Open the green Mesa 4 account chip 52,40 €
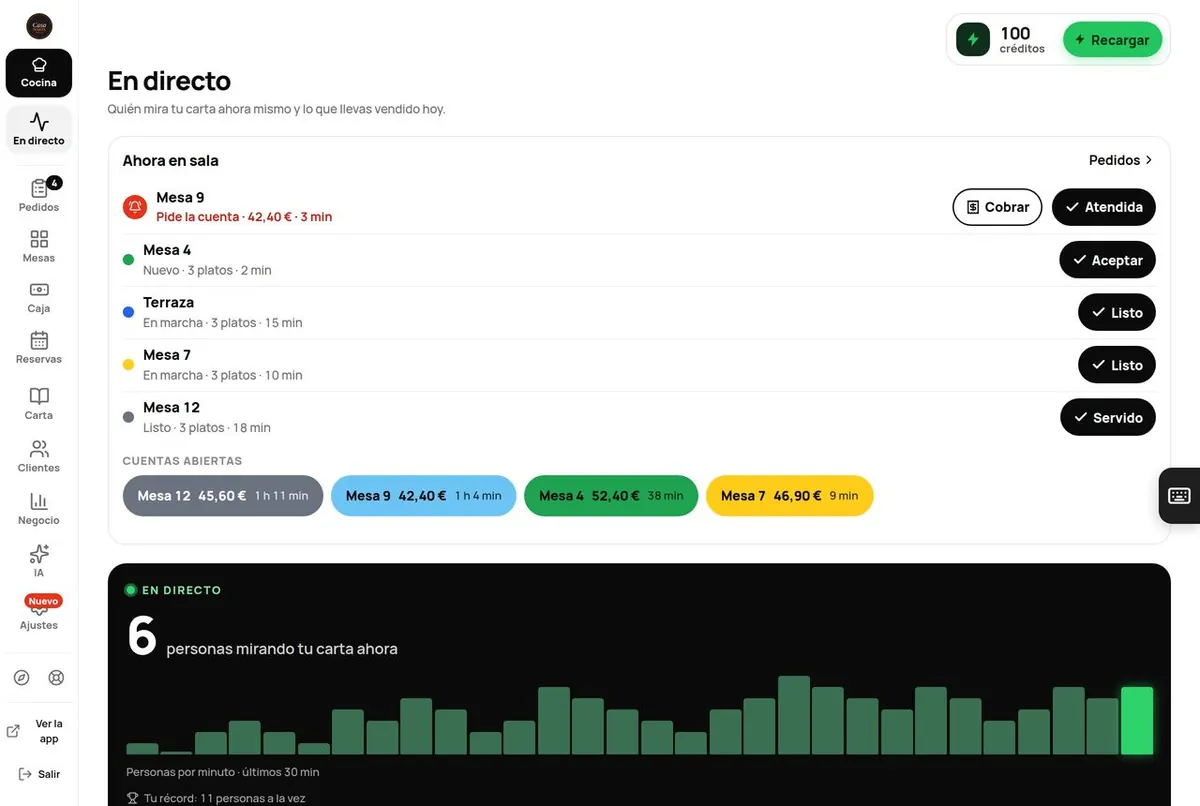1200x806 pixels. (611, 496)
